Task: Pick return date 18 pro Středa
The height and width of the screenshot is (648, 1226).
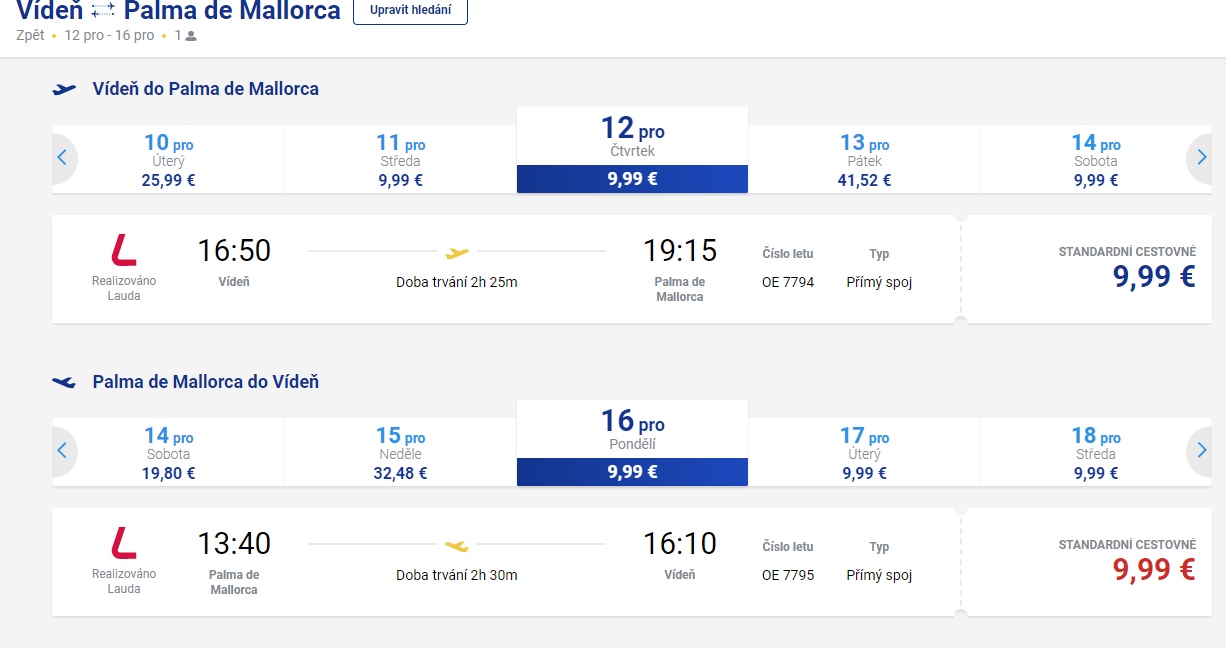Action: pyautogui.click(x=1096, y=453)
